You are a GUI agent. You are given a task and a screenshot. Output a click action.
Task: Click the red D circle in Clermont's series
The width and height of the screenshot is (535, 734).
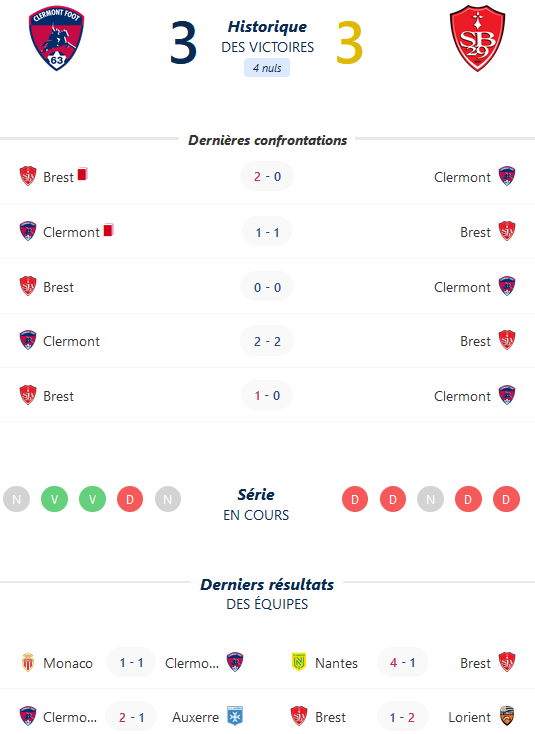point(130,499)
